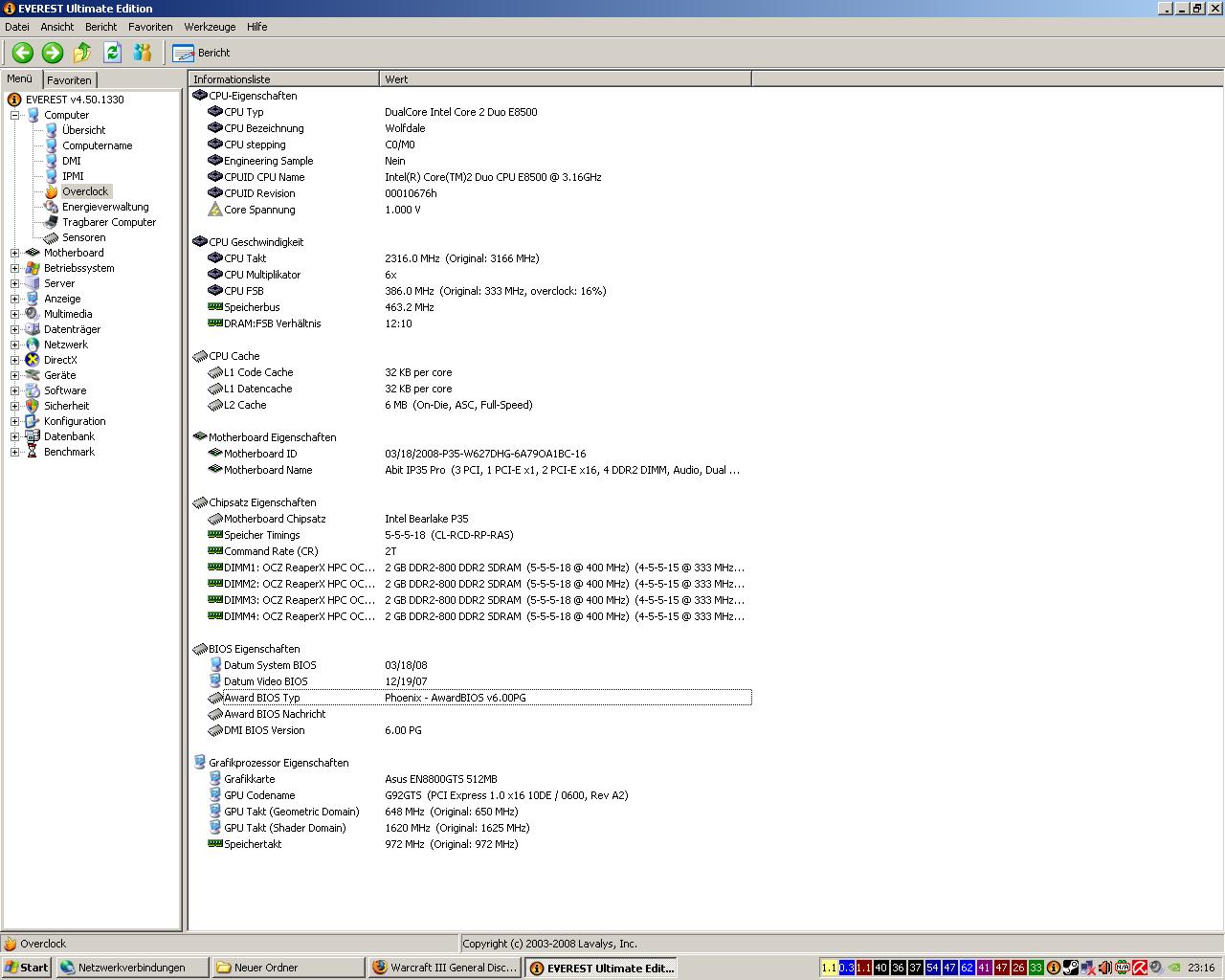Sort by the Informationsliste column header
This screenshot has width=1225, height=980.
click(284, 79)
